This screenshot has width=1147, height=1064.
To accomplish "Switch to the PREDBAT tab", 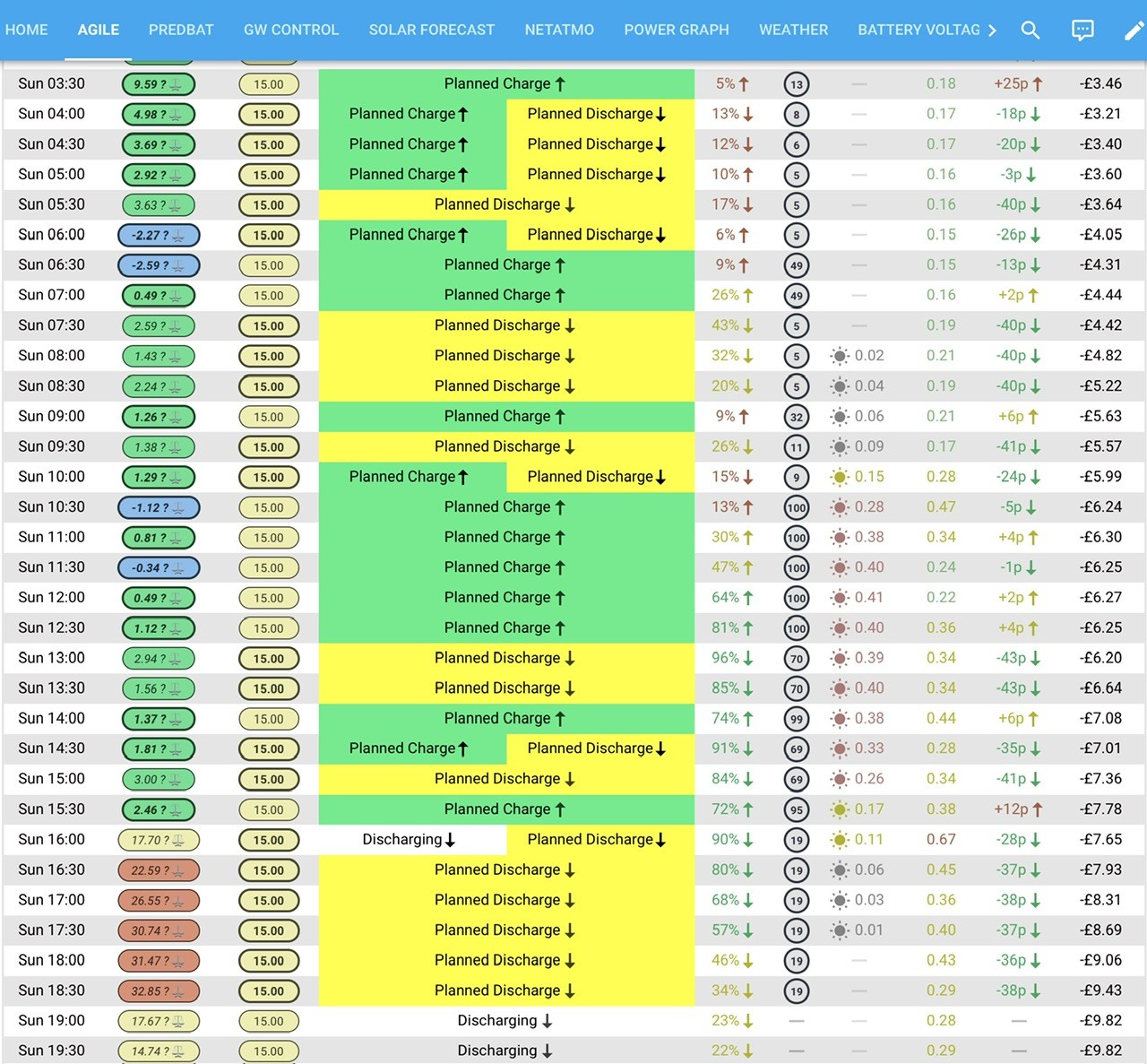I will (x=181, y=30).
